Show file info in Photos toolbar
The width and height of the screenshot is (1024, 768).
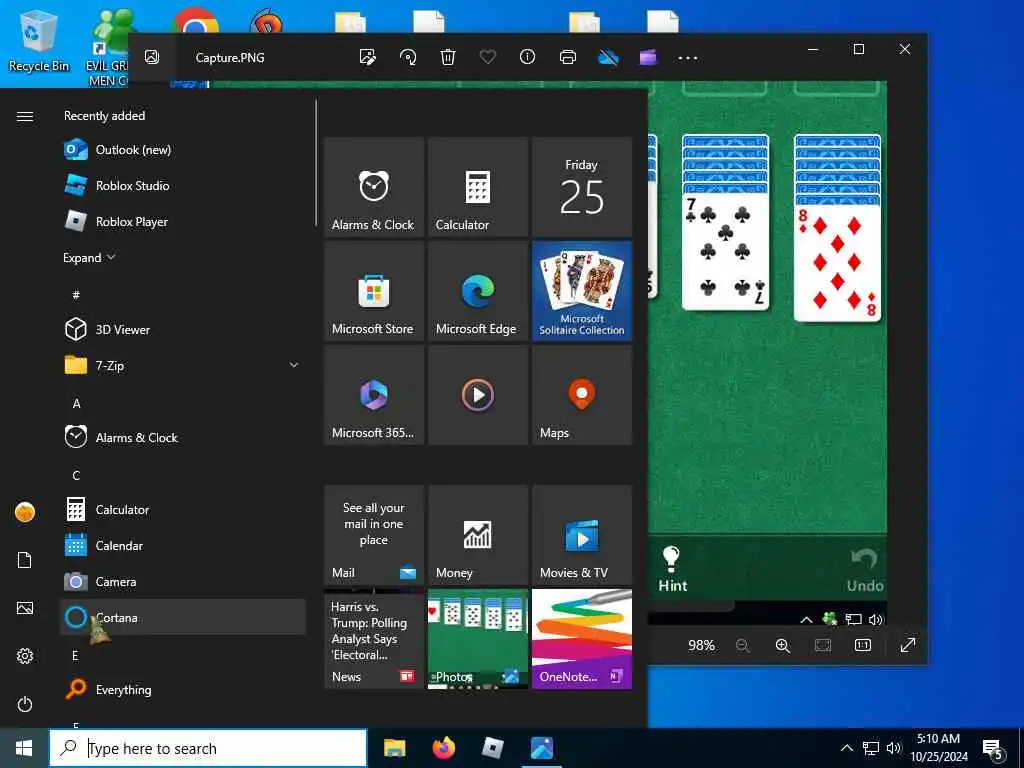tap(527, 57)
